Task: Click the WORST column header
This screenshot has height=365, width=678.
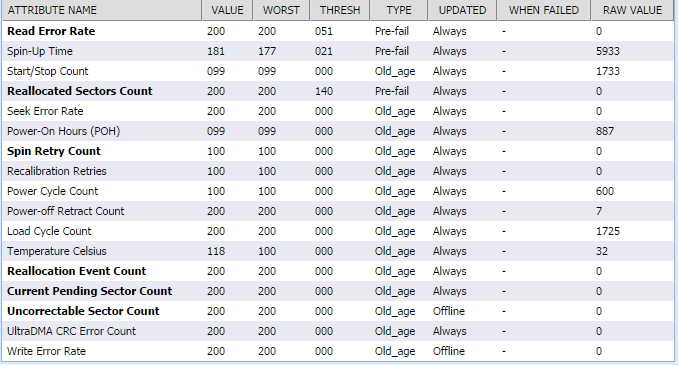Action: pyautogui.click(x=281, y=10)
